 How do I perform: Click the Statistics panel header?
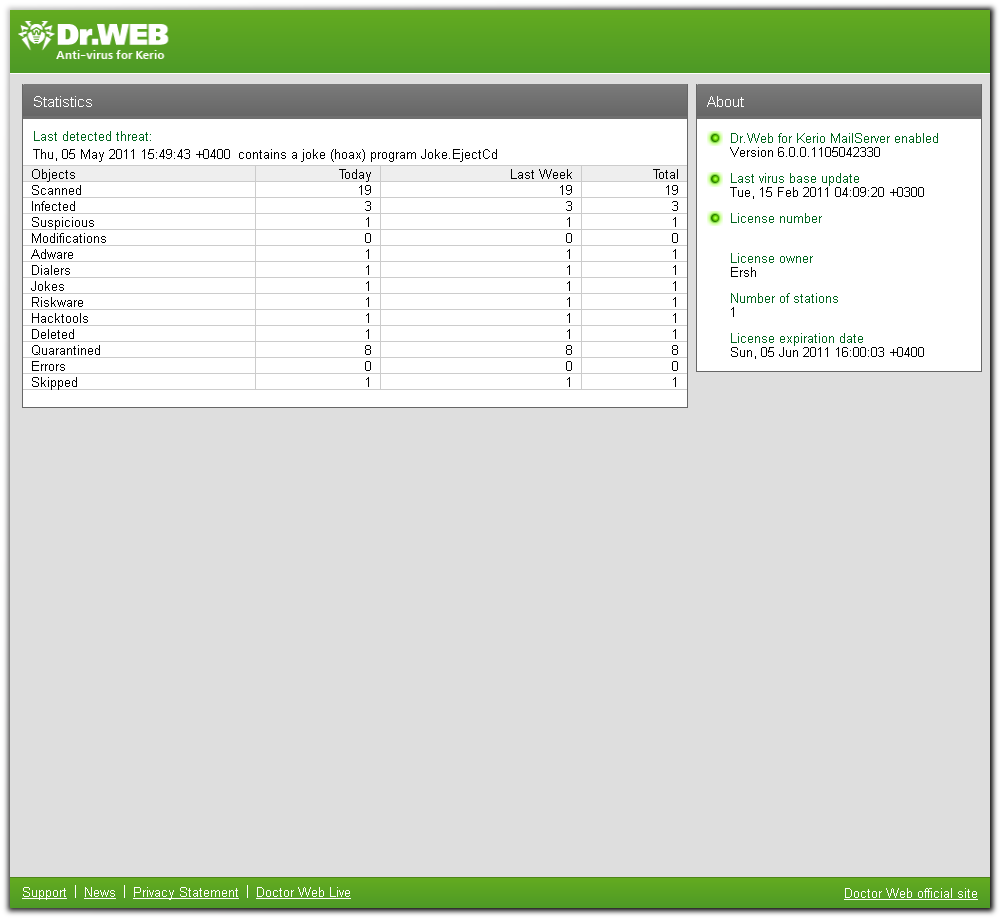(x=355, y=101)
